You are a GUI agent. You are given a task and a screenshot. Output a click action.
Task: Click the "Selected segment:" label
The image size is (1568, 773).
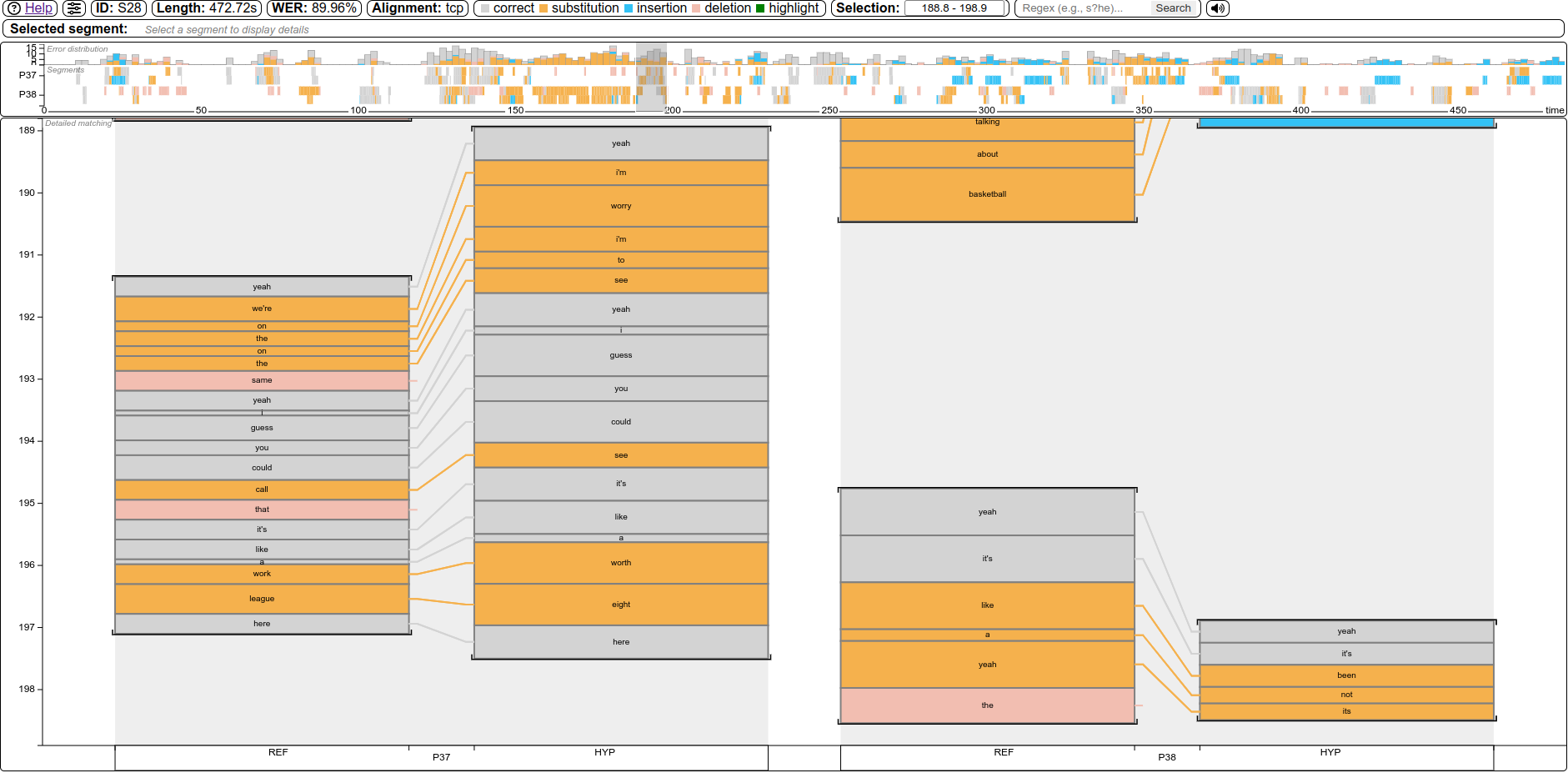pos(69,28)
